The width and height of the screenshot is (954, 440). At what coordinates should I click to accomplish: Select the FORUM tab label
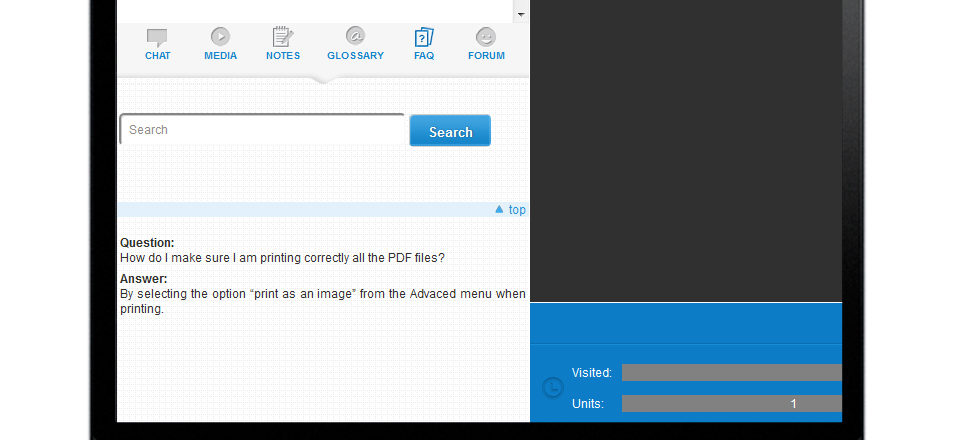point(486,55)
